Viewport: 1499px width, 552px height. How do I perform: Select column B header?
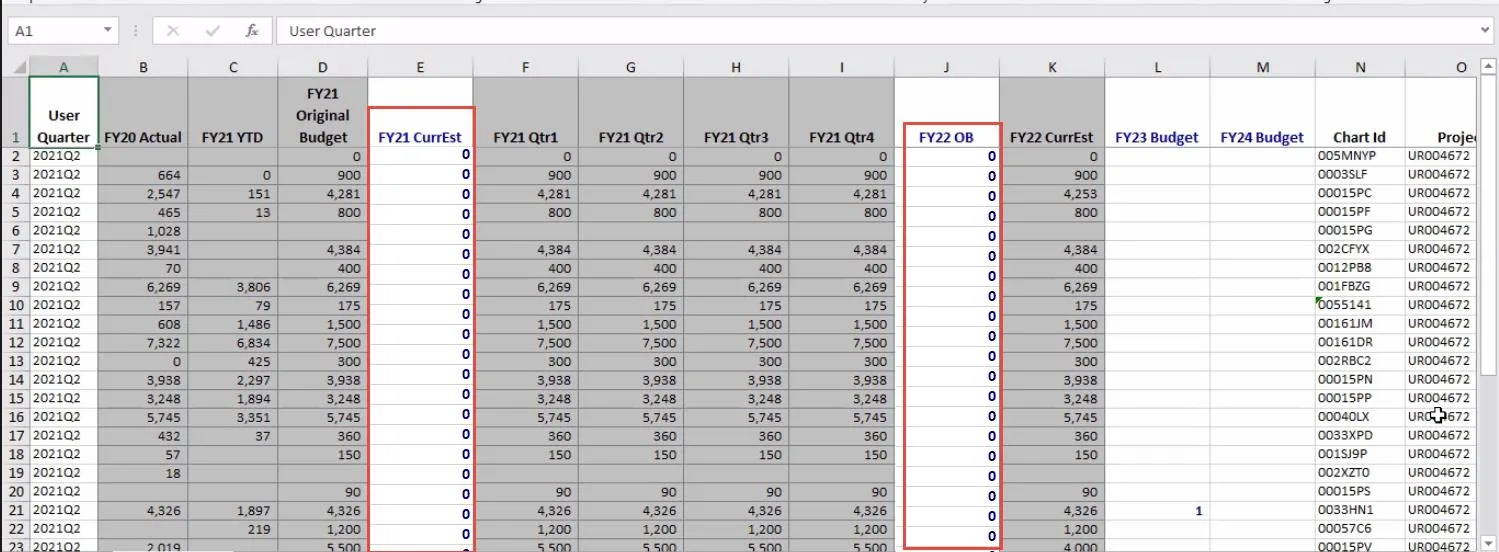pos(143,67)
